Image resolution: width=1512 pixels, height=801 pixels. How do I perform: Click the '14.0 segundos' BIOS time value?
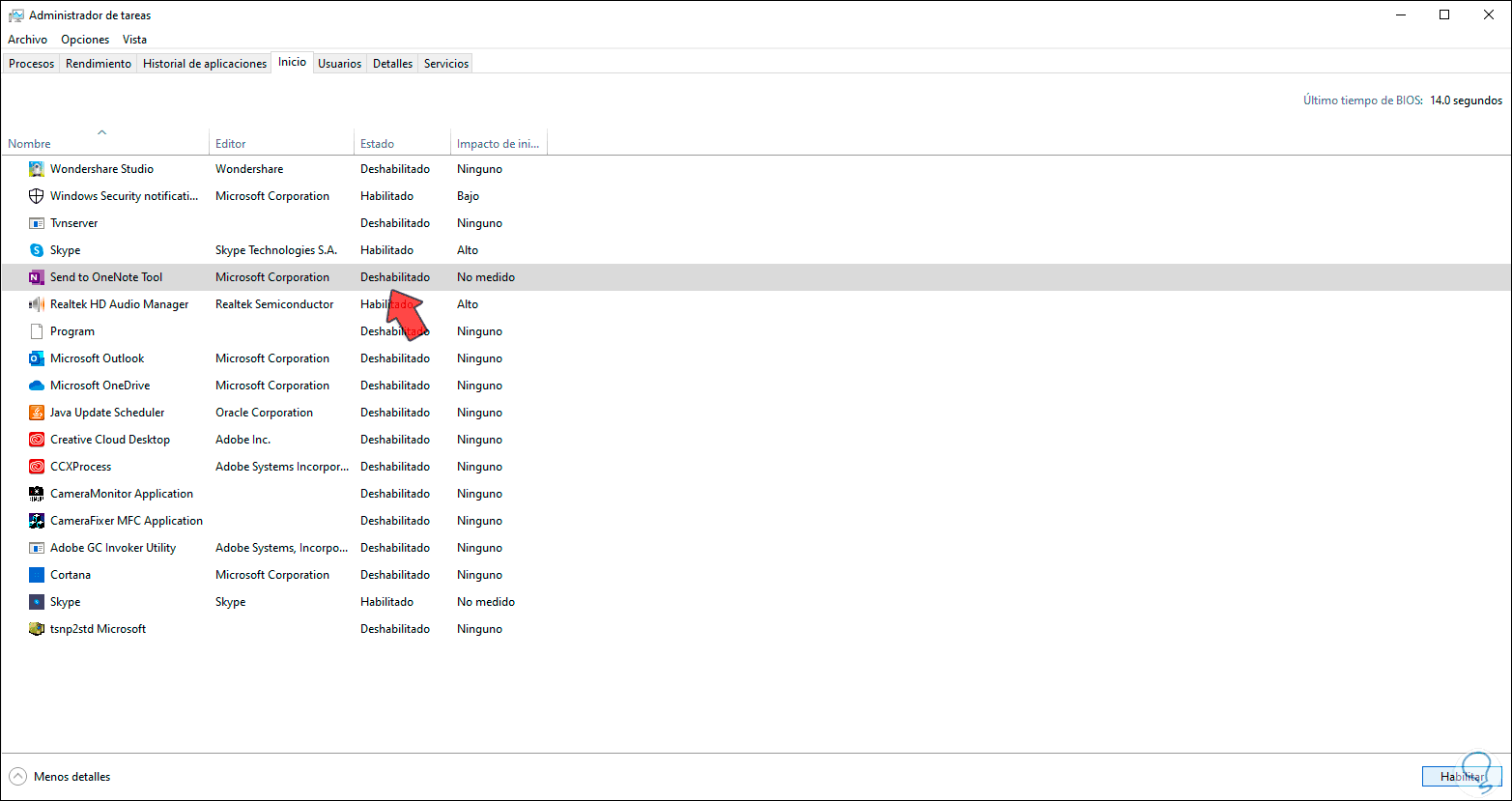(x=1467, y=100)
